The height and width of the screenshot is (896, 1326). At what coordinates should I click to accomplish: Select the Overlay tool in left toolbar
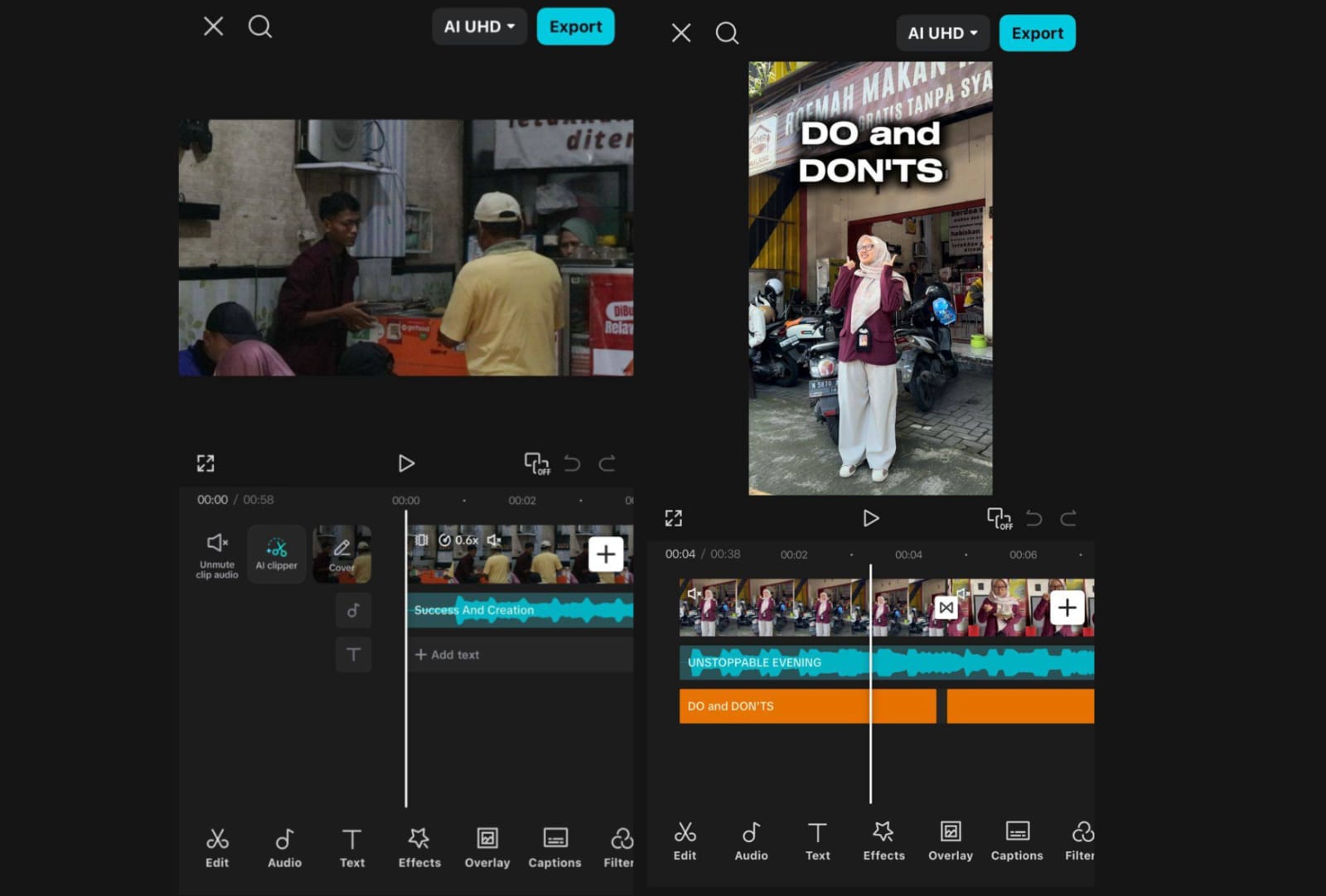pyautogui.click(x=487, y=847)
